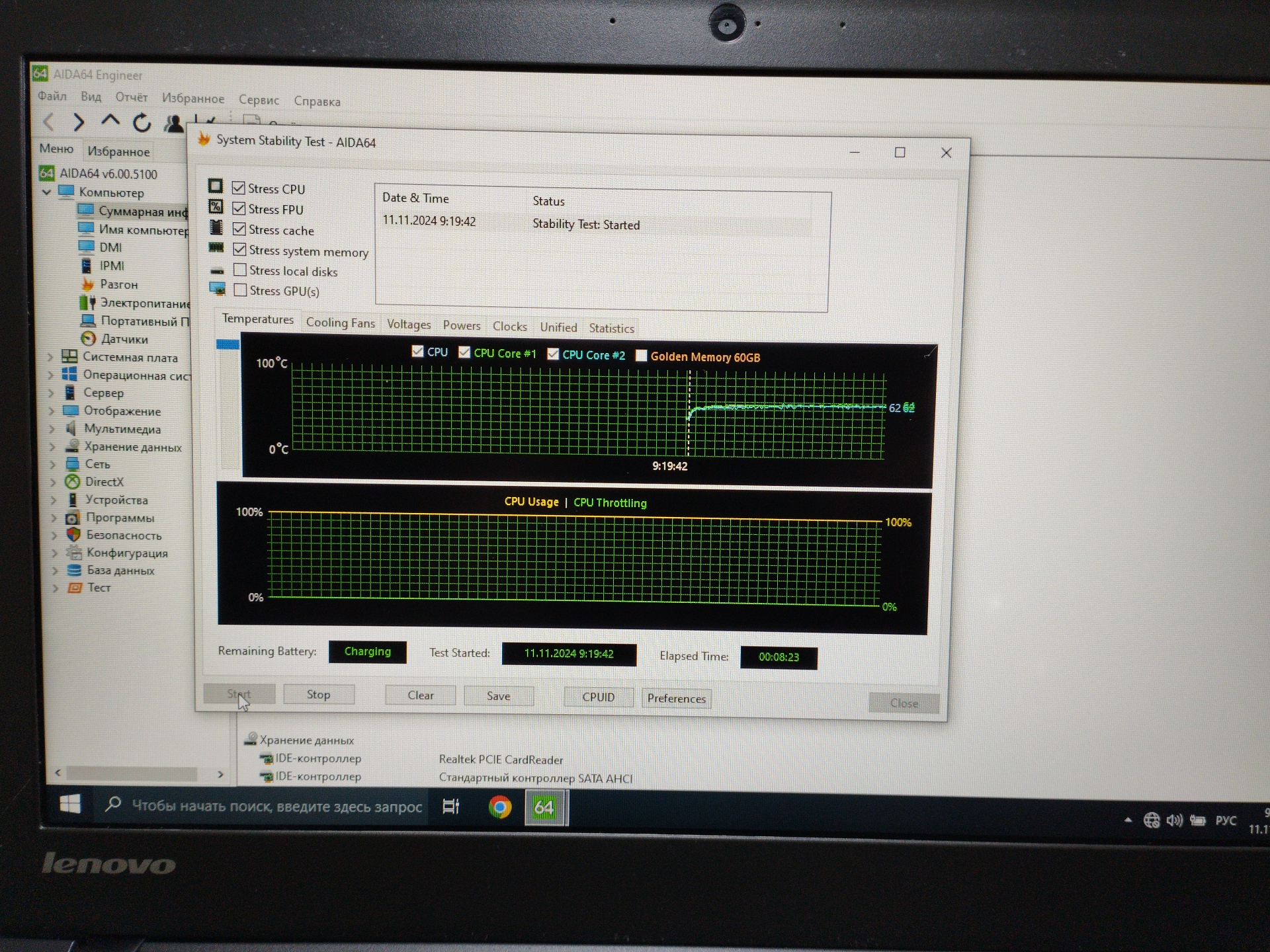The height and width of the screenshot is (952, 1270).
Task: Open the Разгон flame icon item
Action: click(x=87, y=284)
